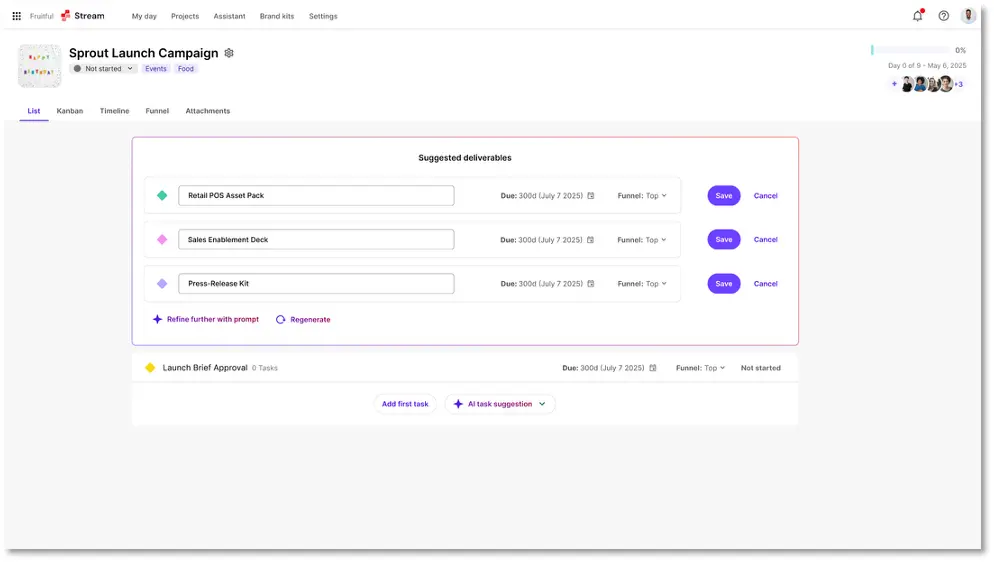Open the apps grid launcher icon
This screenshot has width=994, height=562.
[x=16, y=16]
